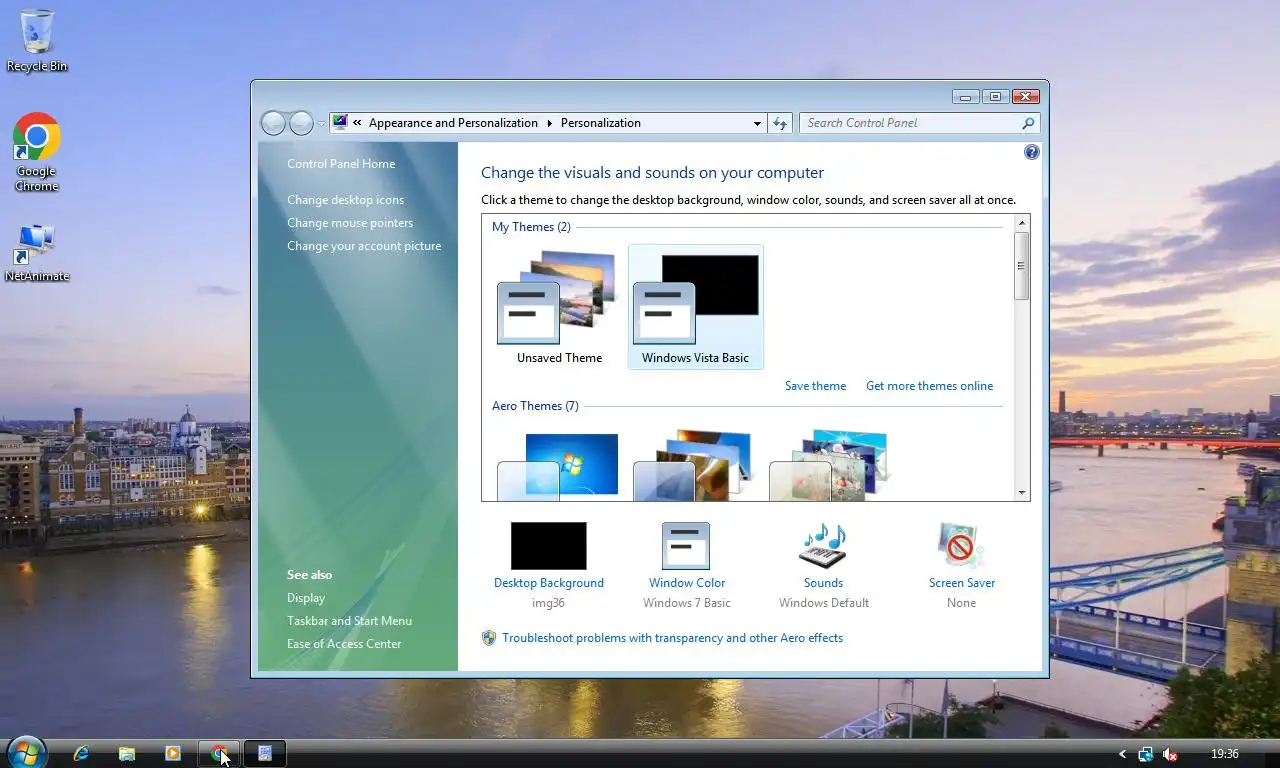This screenshot has height=768, width=1280.
Task: Click the theme list scroll down arrow
Action: click(1021, 492)
